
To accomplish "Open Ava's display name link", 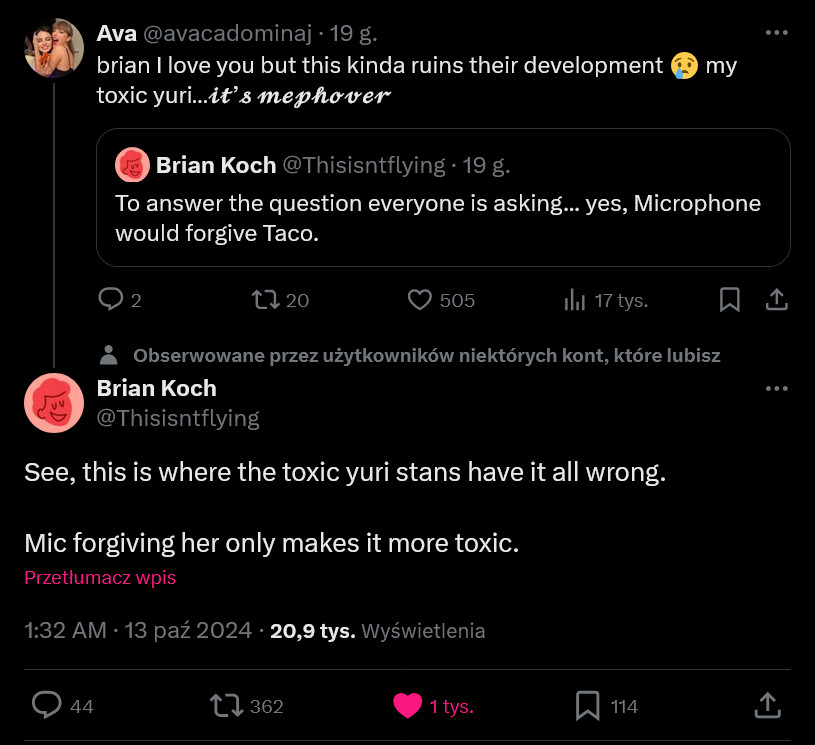I will [x=117, y=33].
